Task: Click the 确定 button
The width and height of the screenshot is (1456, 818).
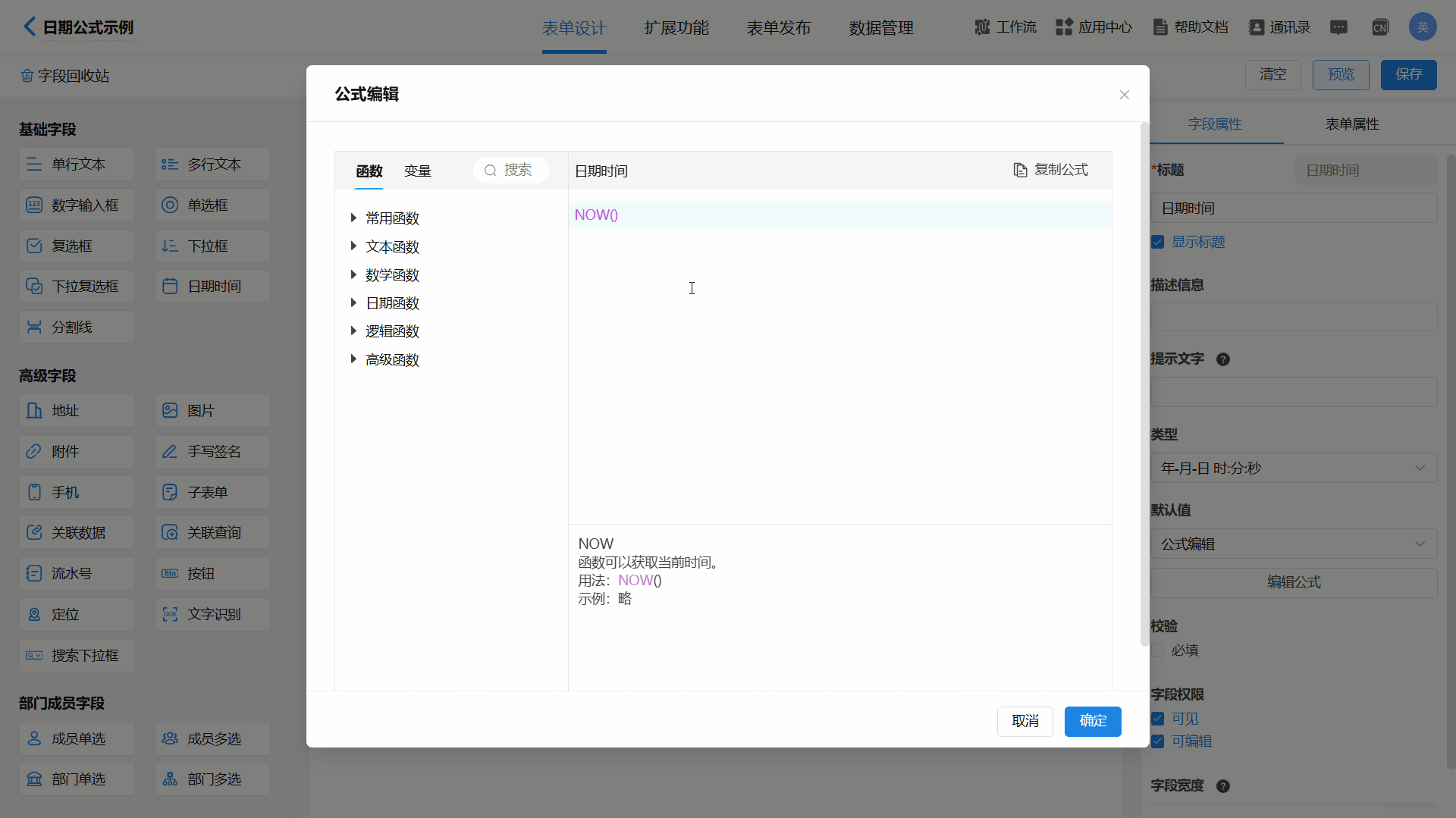Action: [x=1093, y=721]
